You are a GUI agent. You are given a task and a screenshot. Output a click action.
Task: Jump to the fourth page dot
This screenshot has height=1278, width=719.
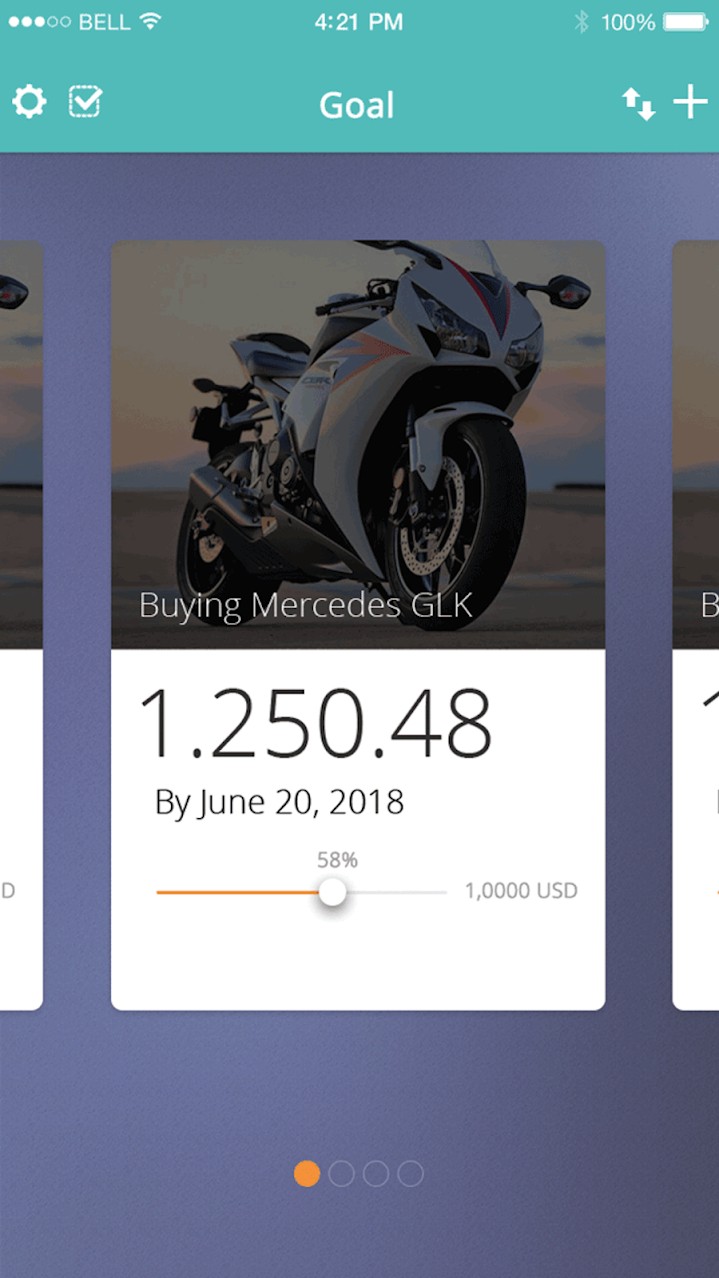[410, 1173]
